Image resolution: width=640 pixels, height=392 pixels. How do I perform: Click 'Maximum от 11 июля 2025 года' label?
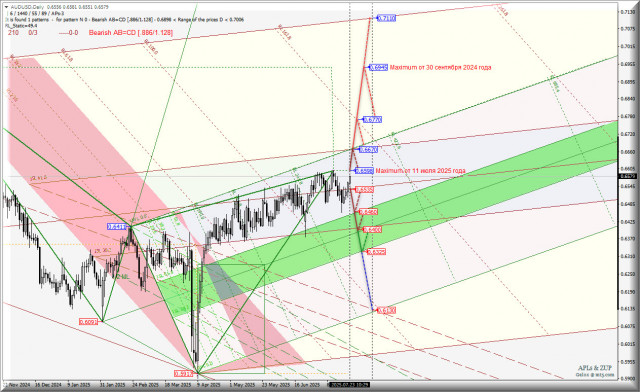point(420,171)
